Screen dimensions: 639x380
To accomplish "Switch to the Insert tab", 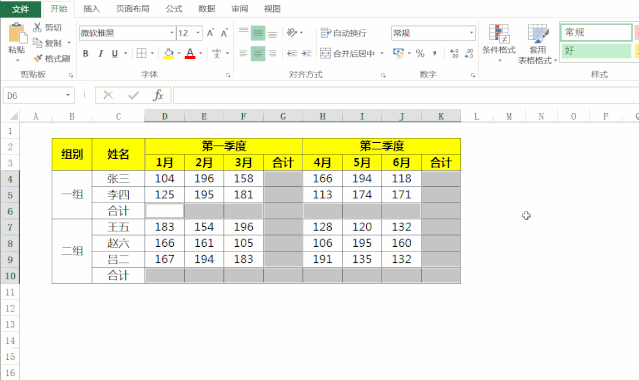I will click(91, 9).
